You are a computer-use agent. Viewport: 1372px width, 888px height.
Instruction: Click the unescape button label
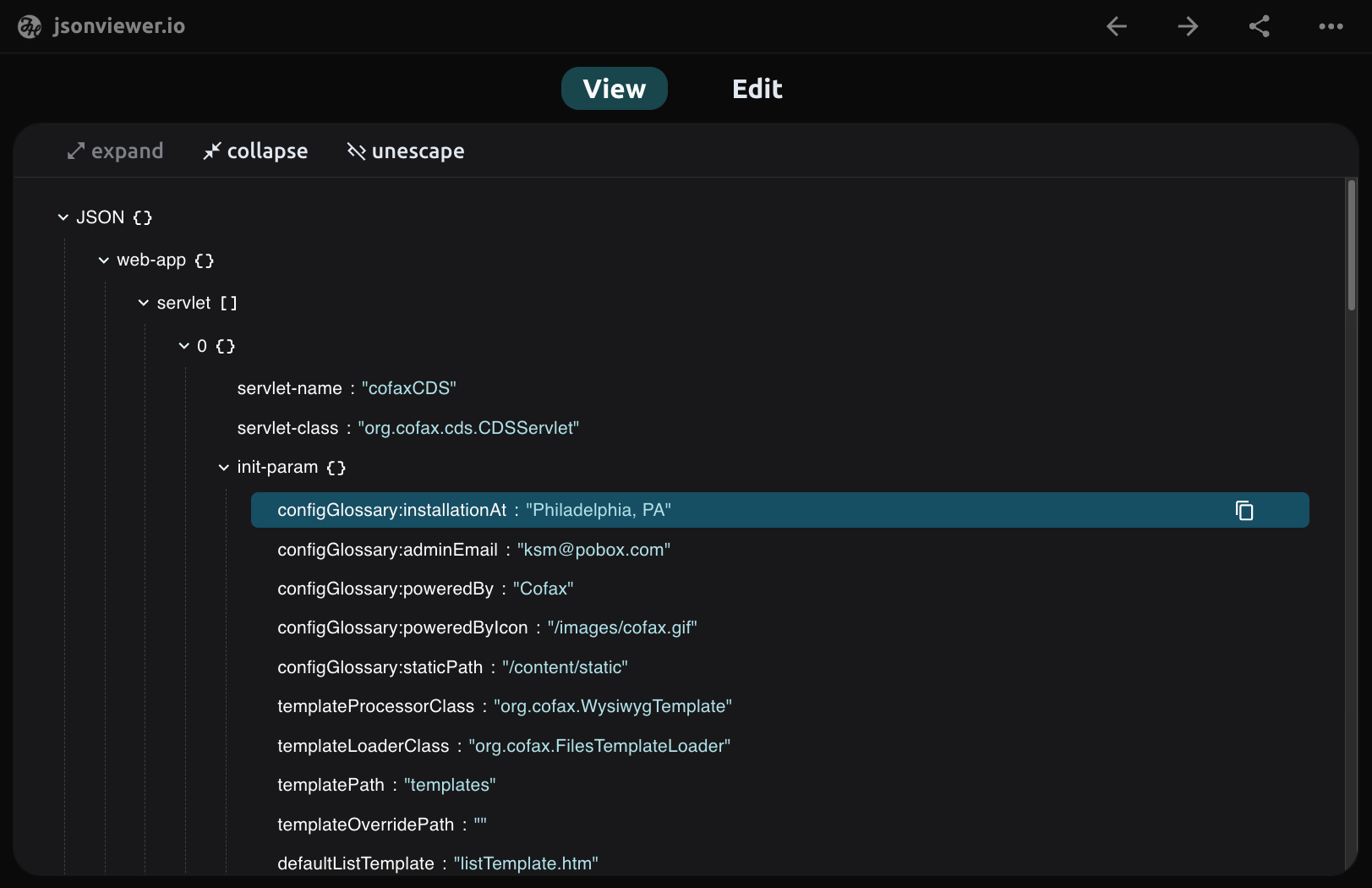[418, 151]
